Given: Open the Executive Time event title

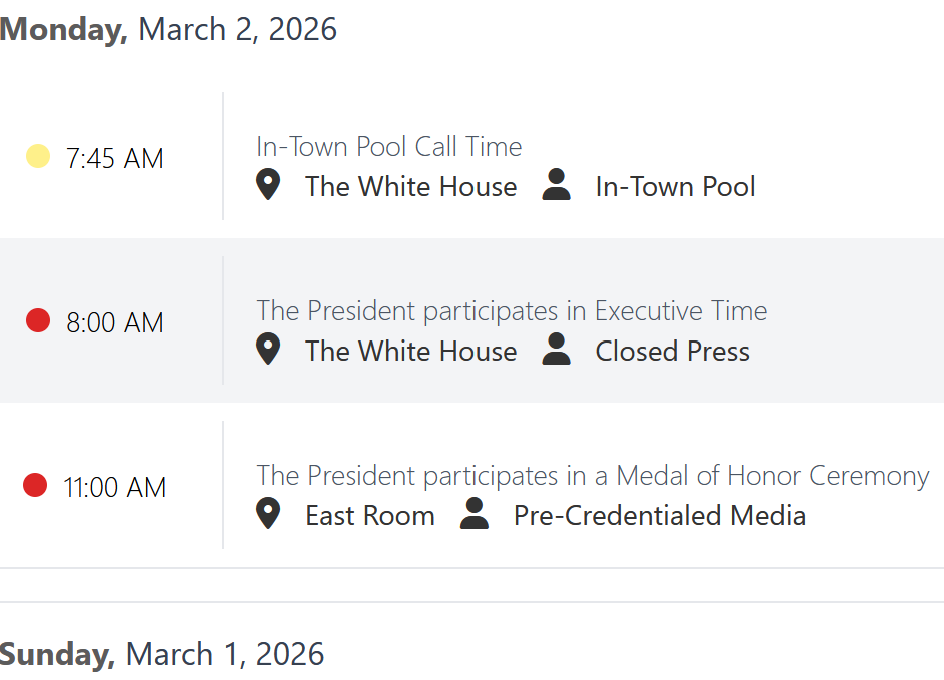Looking at the screenshot, I should point(511,311).
